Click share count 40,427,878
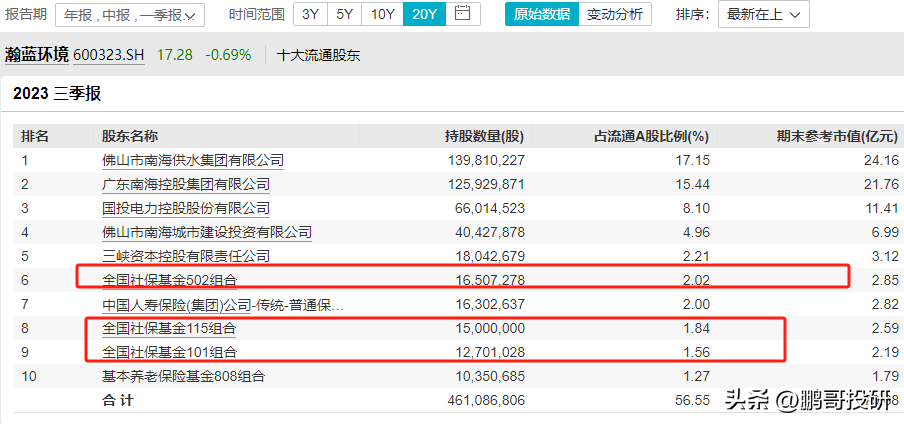 click(x=489, y=232)
